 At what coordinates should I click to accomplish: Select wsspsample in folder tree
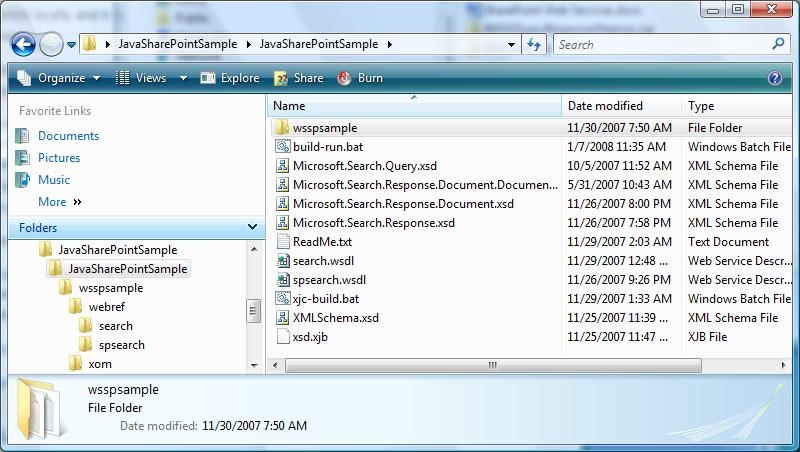tap(111, 288)
